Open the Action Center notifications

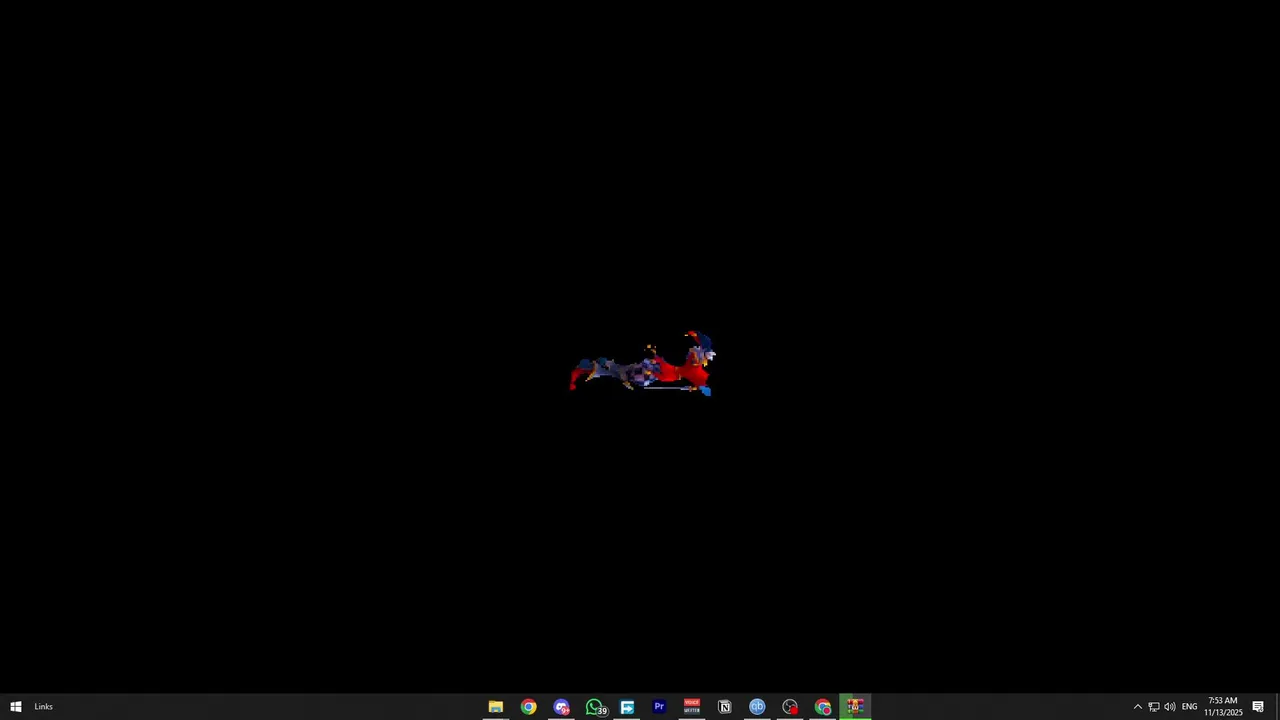click(x=1258, y=707)
